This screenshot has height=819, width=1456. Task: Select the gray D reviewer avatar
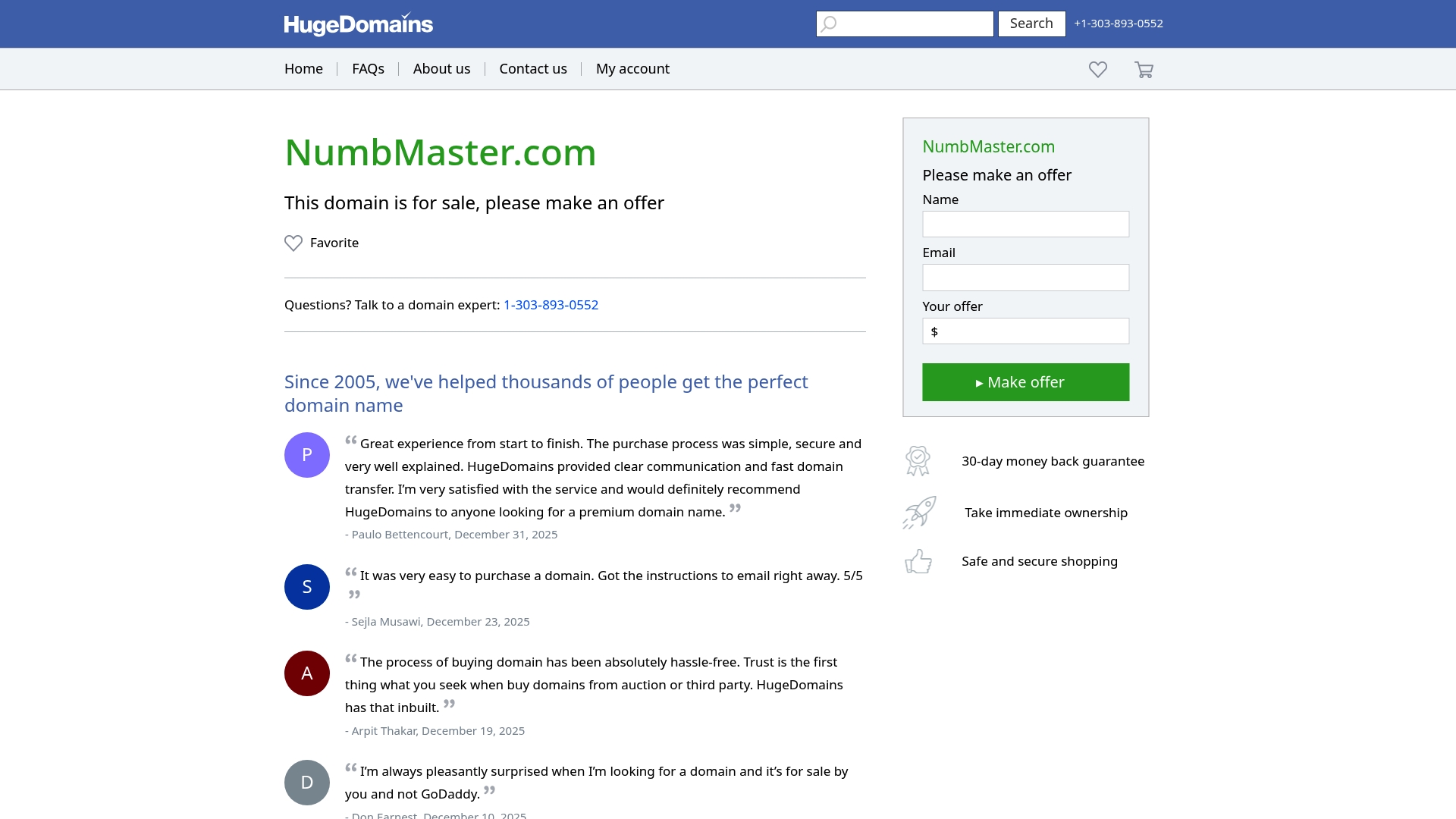click(306, 782)
